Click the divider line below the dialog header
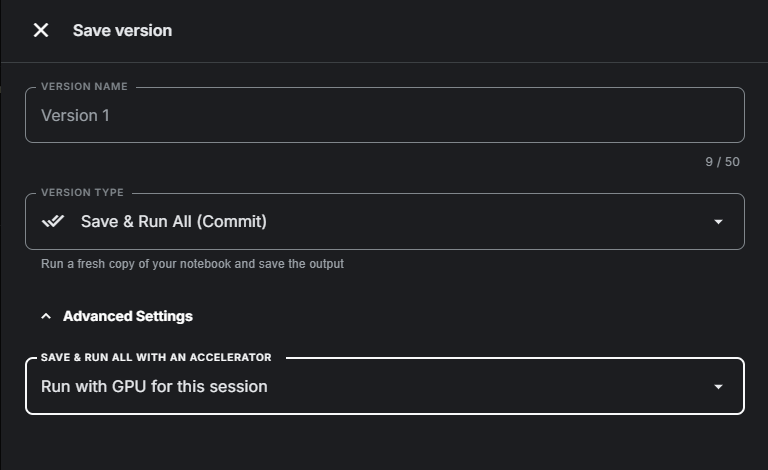Image resolution: width=768 pixels, height=470 pixels. (384, 62)
